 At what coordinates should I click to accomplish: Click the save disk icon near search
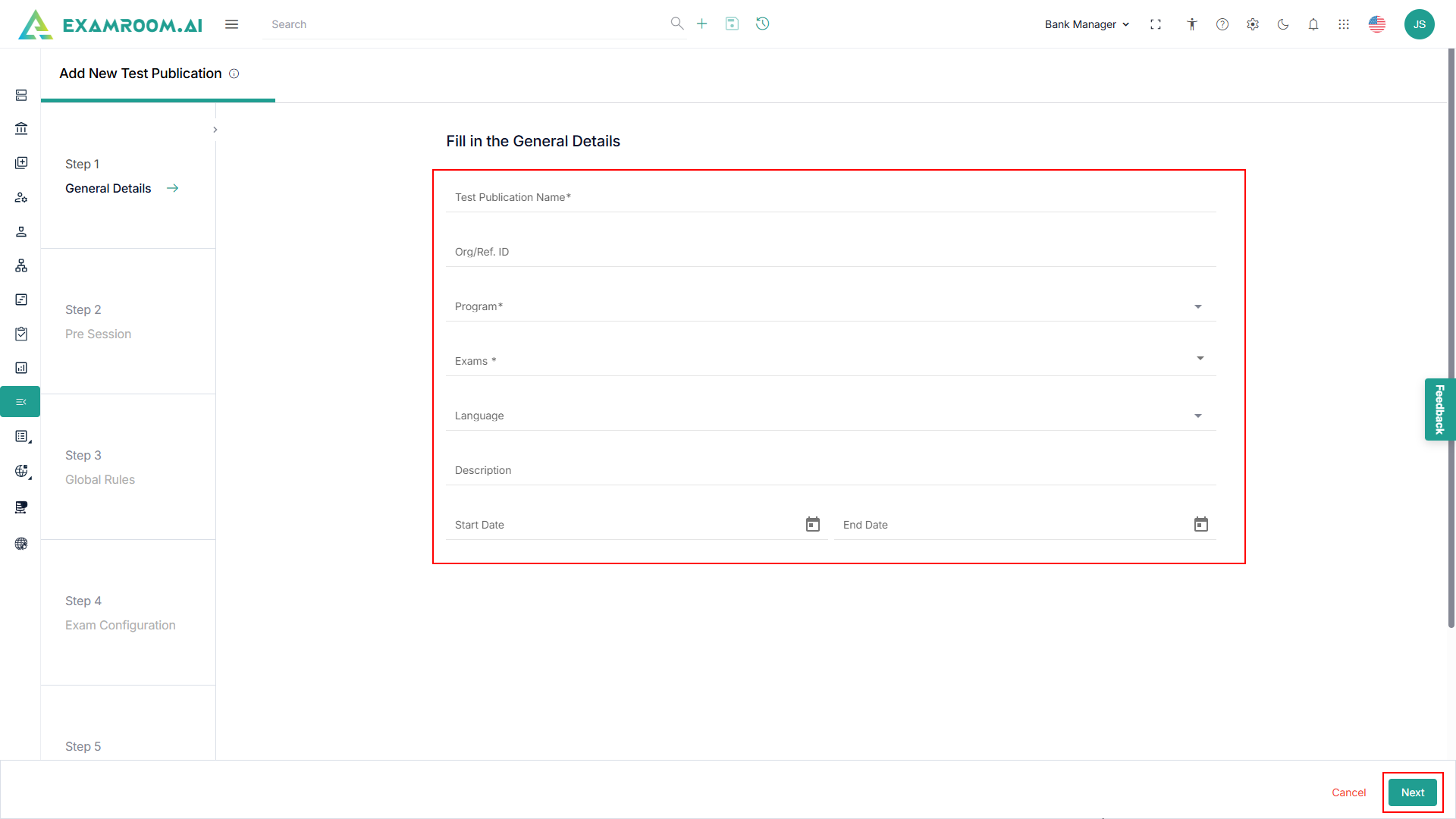(x=732, y=24)
